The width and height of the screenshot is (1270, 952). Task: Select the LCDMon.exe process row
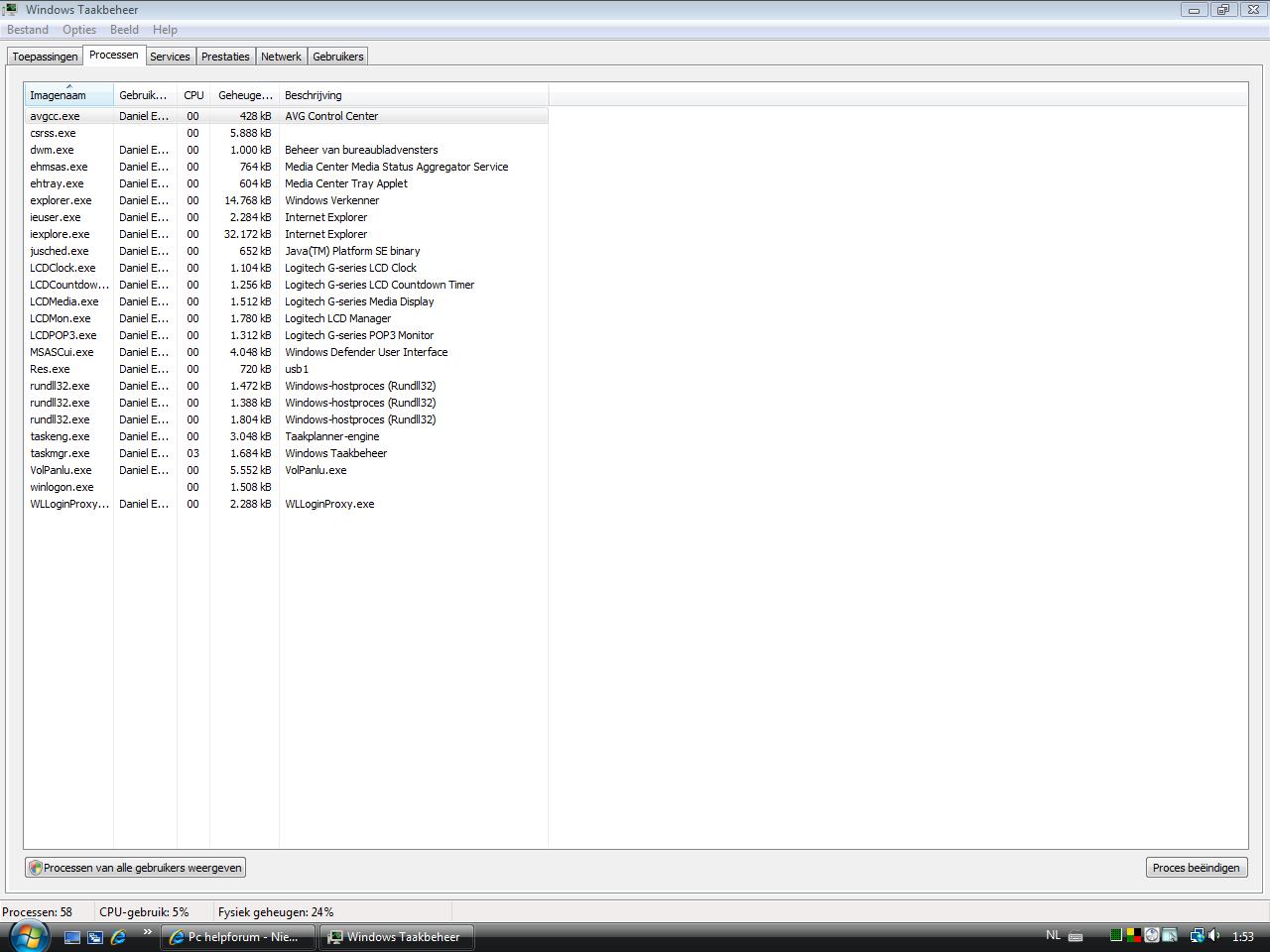287,318
